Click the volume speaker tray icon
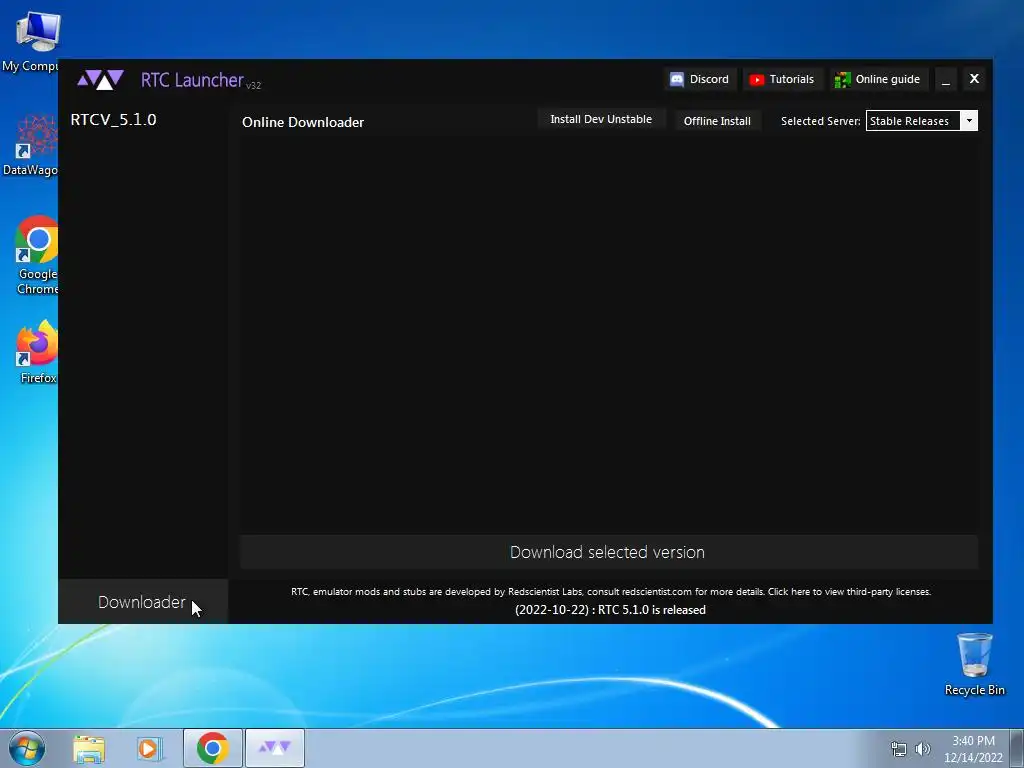This screenshot has height=768, width=1024. tap(922, 749)
